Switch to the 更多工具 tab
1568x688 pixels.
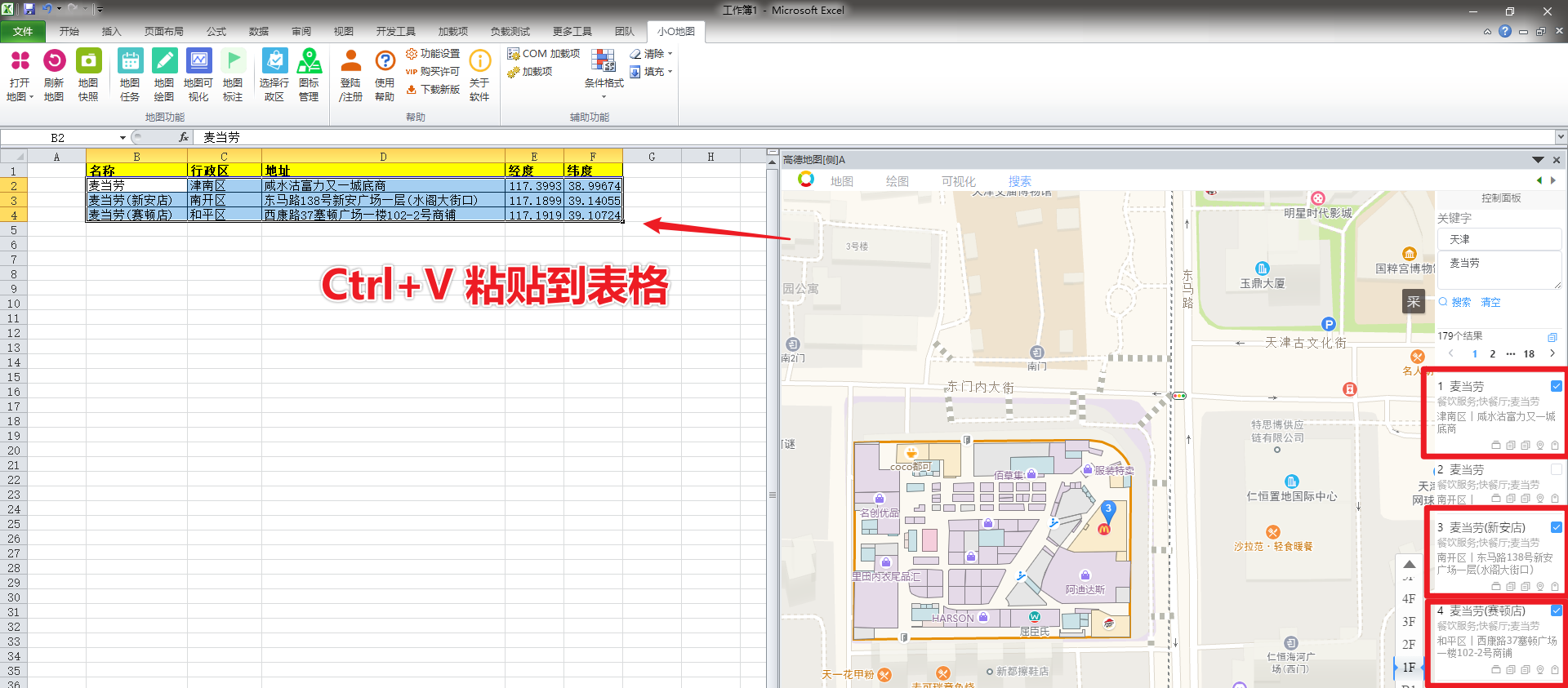(572, 31)
